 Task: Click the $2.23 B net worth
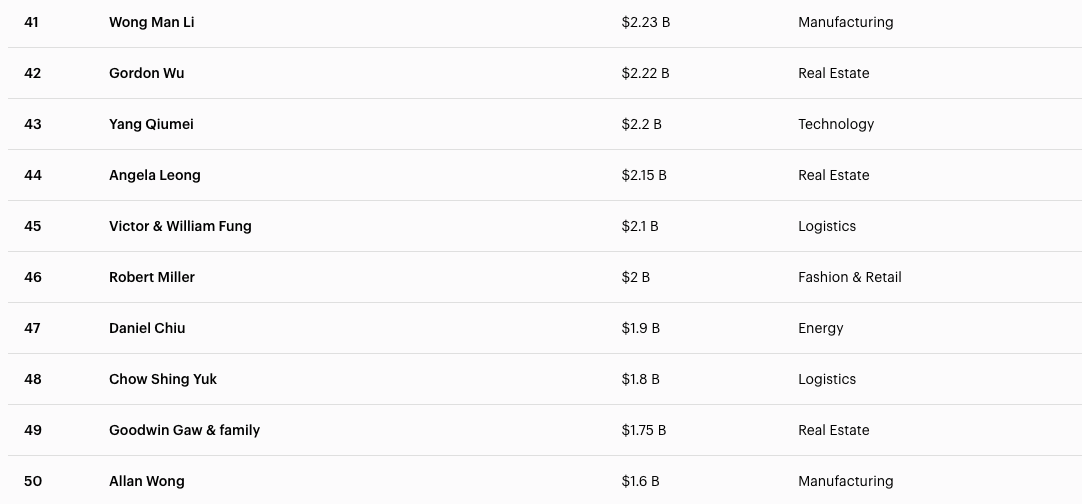645,22
